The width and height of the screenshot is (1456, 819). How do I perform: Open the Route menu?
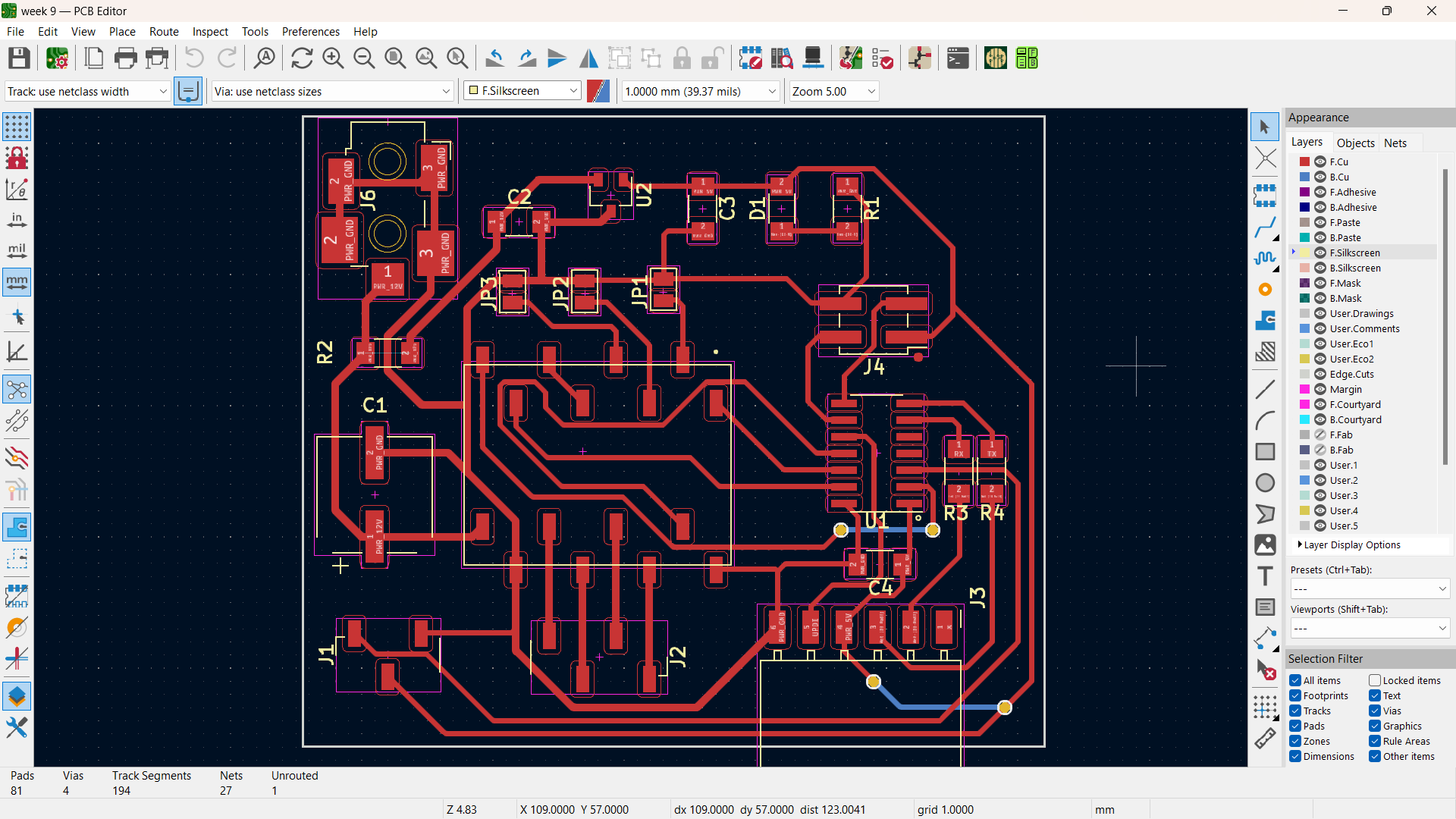163,31
